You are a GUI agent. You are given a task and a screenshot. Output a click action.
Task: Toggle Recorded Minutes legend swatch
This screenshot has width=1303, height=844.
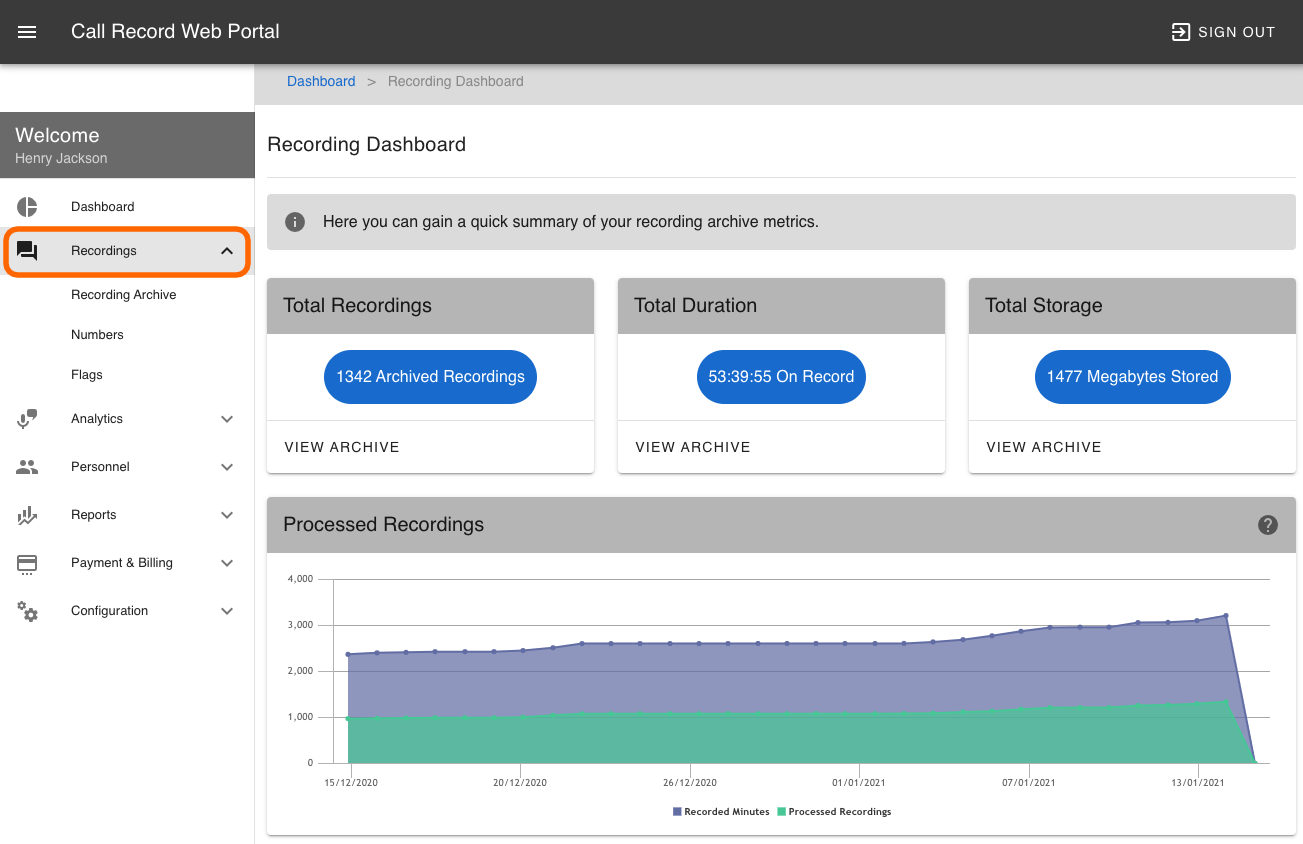tap(677, 812)
